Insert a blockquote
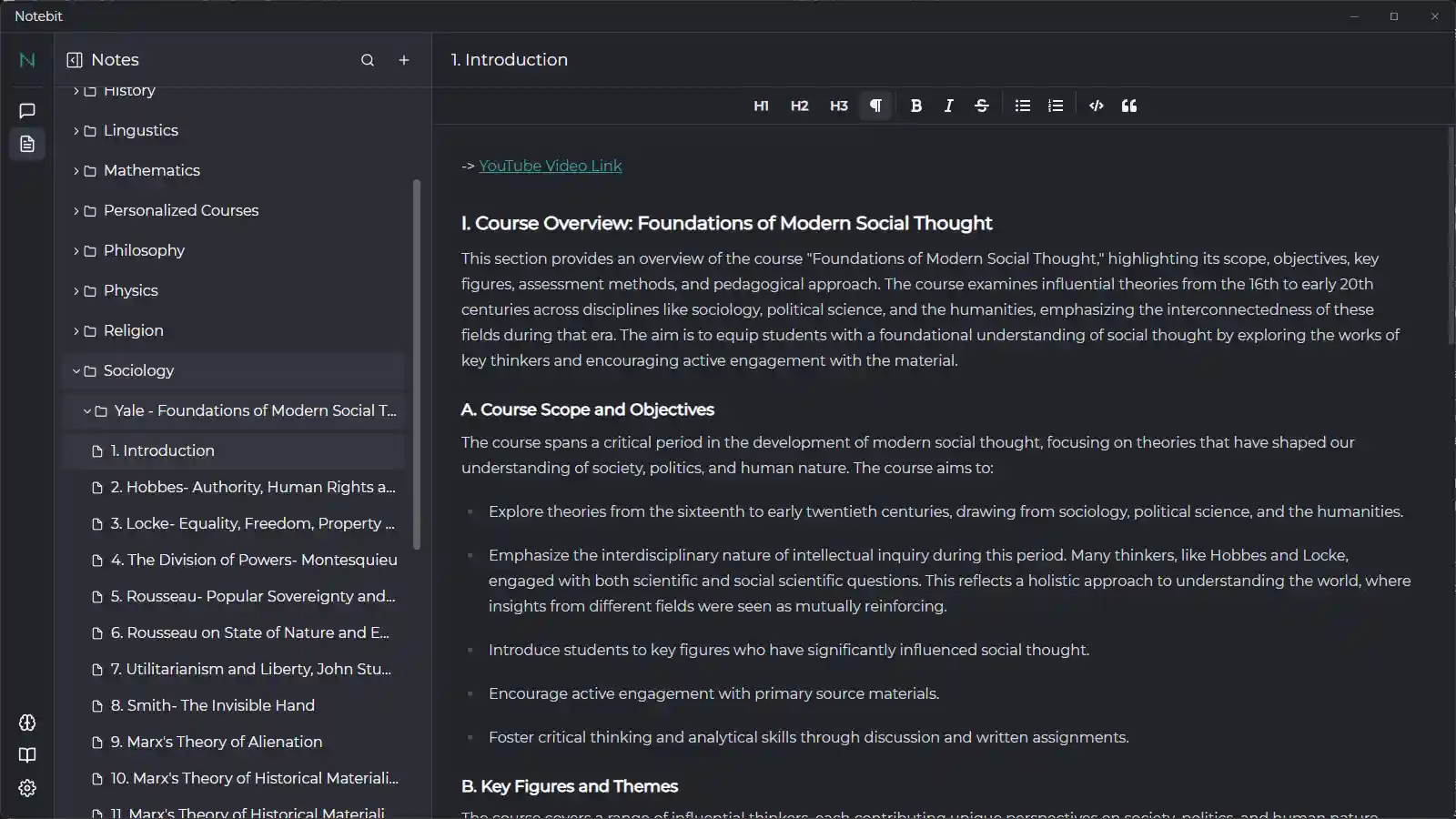The width and height of the screenshot is (1456, 819). 1128,105
